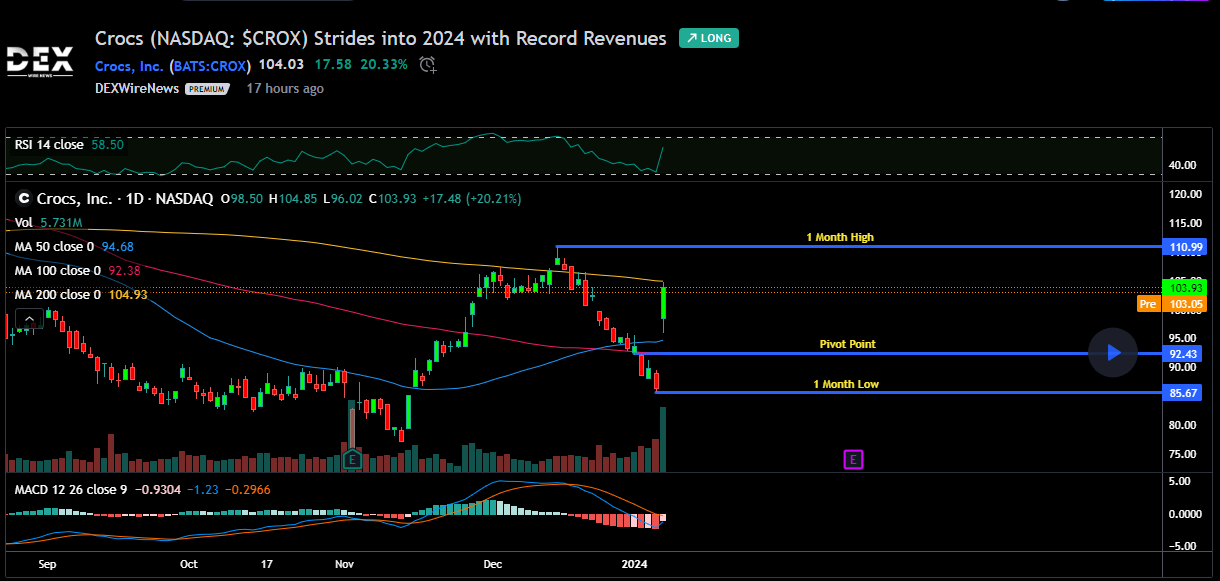The height and width of the screenshot is (581, 1220).
Task: Click the alarm clock alert icon
Action: click(x=428, y=65)
